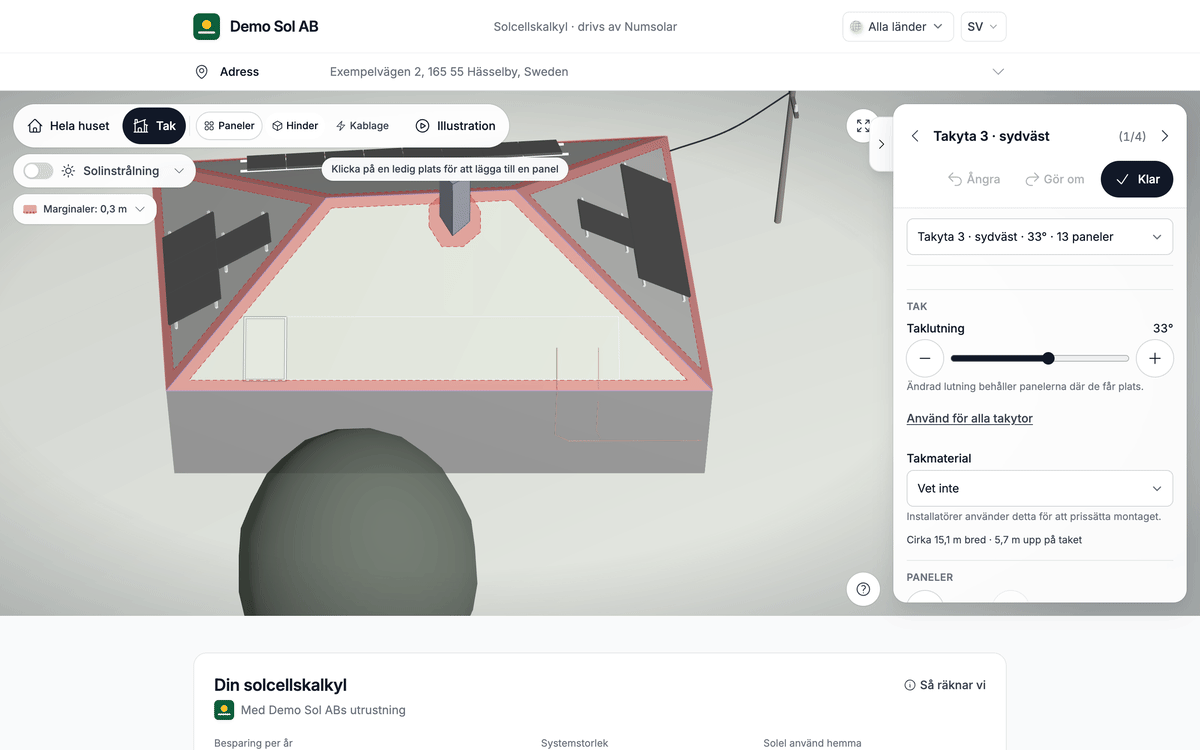Toggle the Solinstrålning switch
This screenshot has height=750, width=1200.
click(38, 171)
